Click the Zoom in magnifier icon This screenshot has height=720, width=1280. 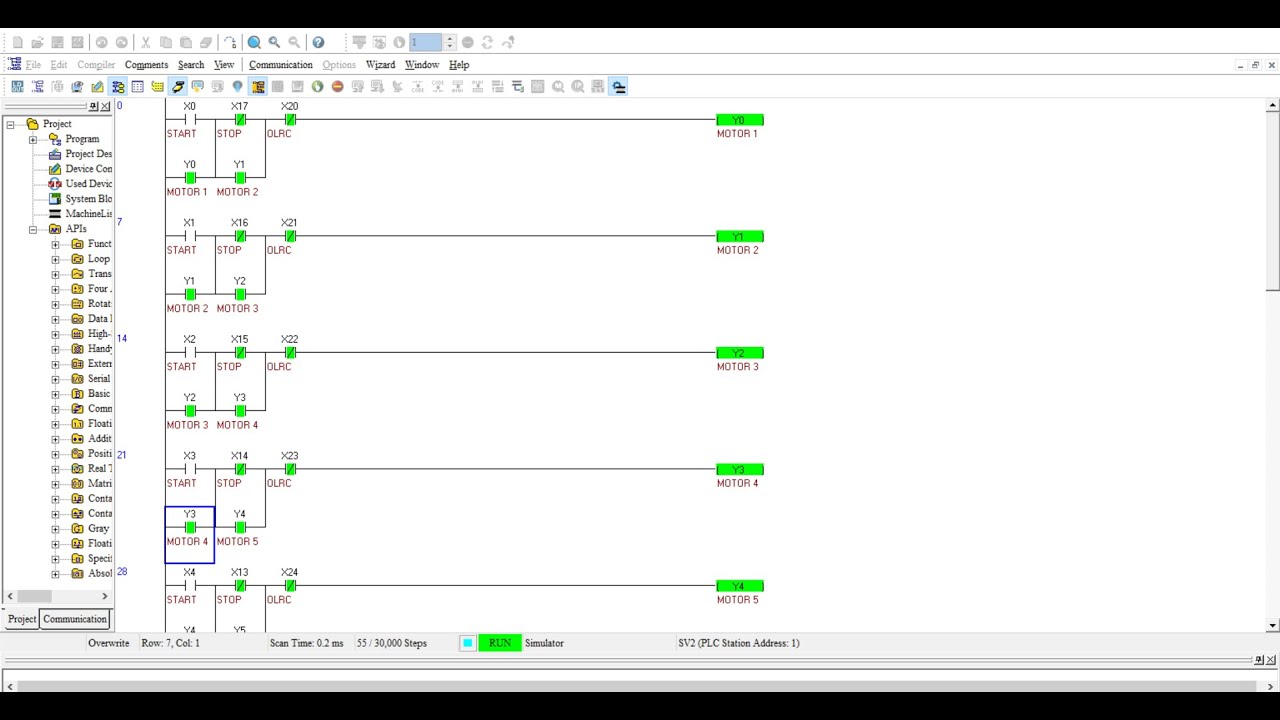(x=274, y=42)
